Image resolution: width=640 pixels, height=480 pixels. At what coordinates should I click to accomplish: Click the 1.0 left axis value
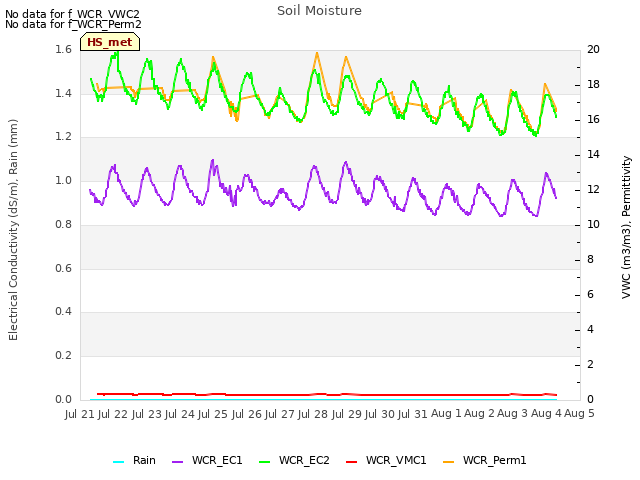[63, 181]
